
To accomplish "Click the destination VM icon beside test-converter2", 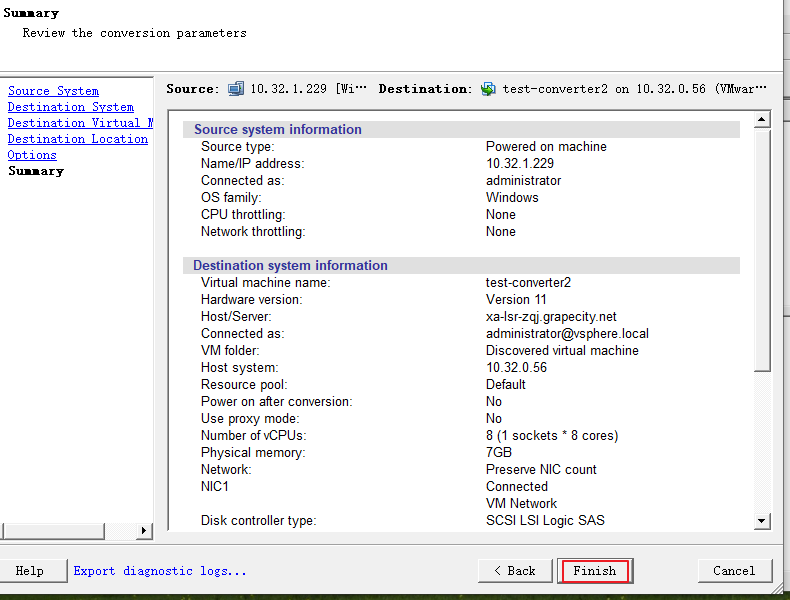I will 488,89.
